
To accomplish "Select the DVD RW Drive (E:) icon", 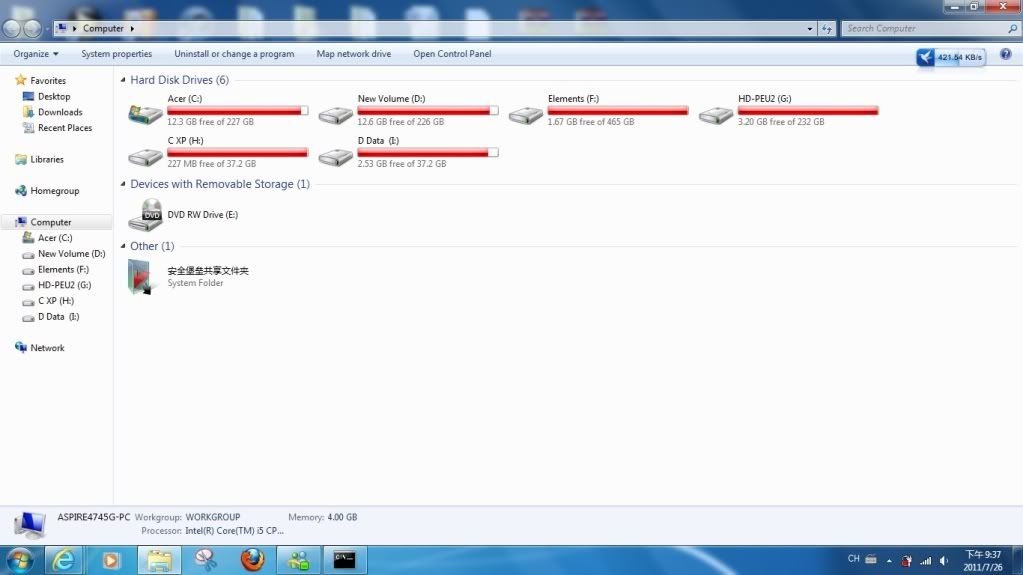I will (x=146, y=212).
